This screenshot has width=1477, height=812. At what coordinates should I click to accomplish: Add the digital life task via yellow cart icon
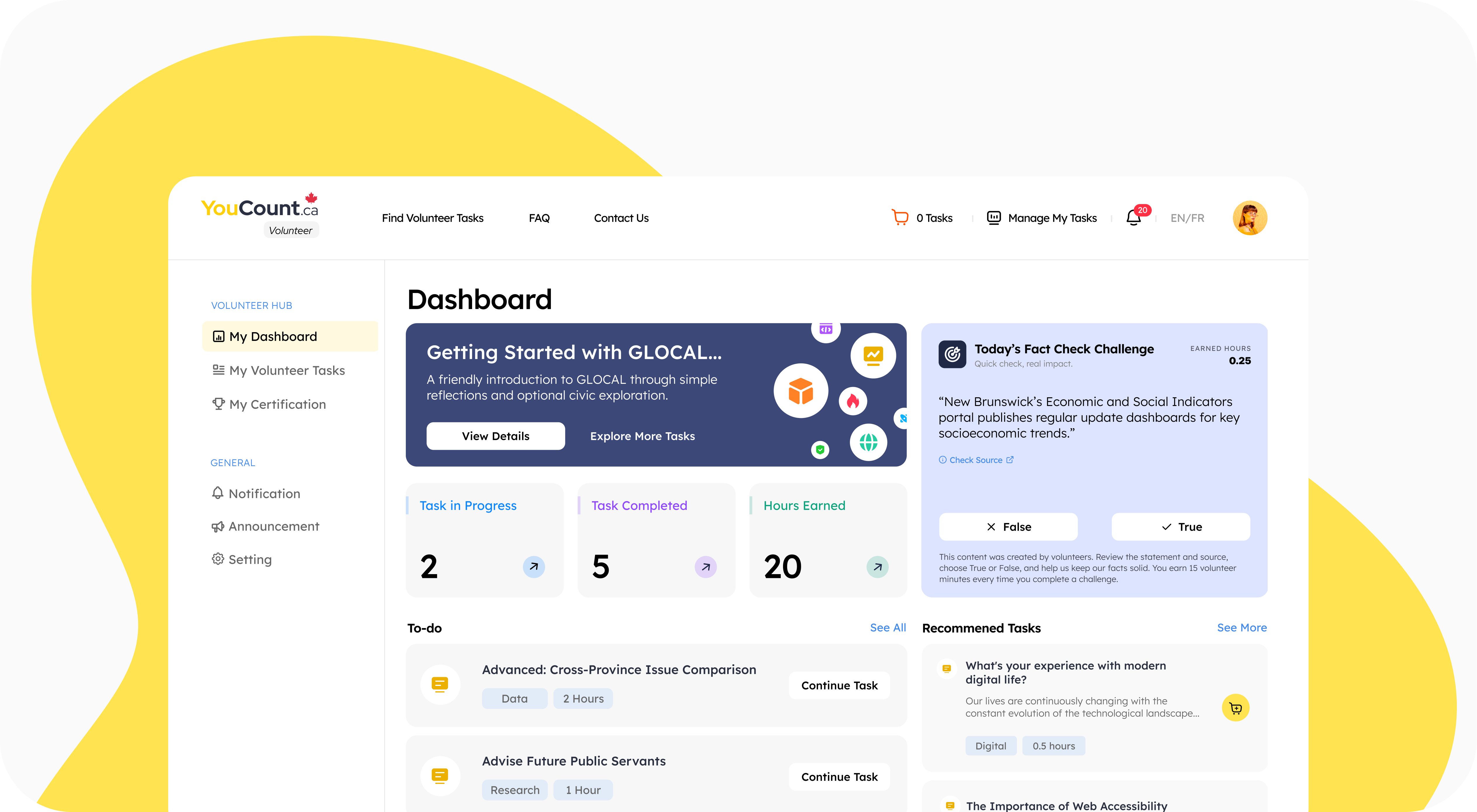point(1236,708)
